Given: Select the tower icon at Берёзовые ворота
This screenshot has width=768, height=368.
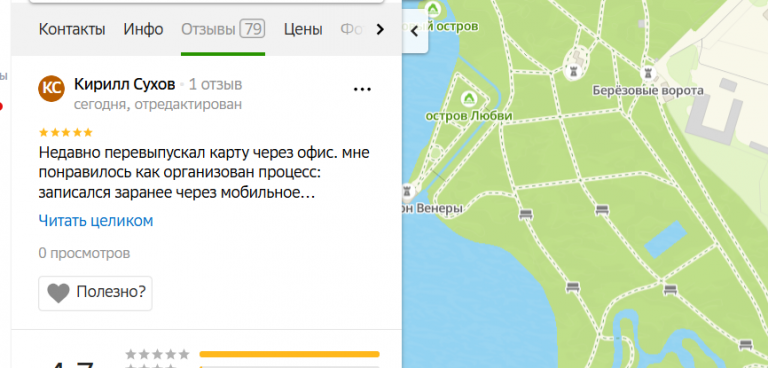Looking at the screenshot, I should tap(648, 74).
